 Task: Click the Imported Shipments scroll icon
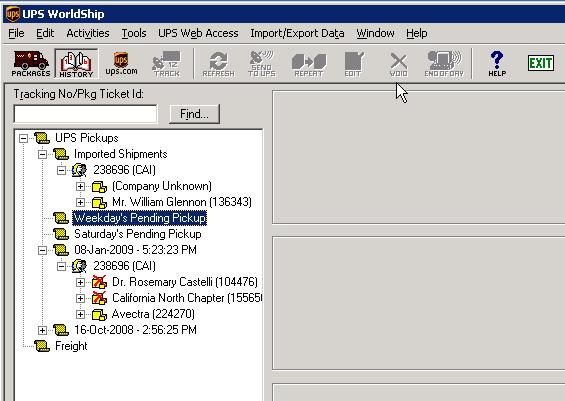tap(61, 154)
